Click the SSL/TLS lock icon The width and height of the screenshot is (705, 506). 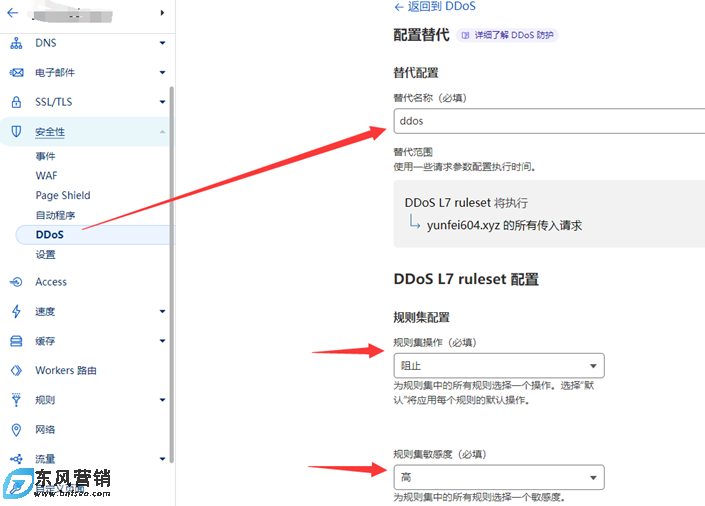(x=16, y=102)
